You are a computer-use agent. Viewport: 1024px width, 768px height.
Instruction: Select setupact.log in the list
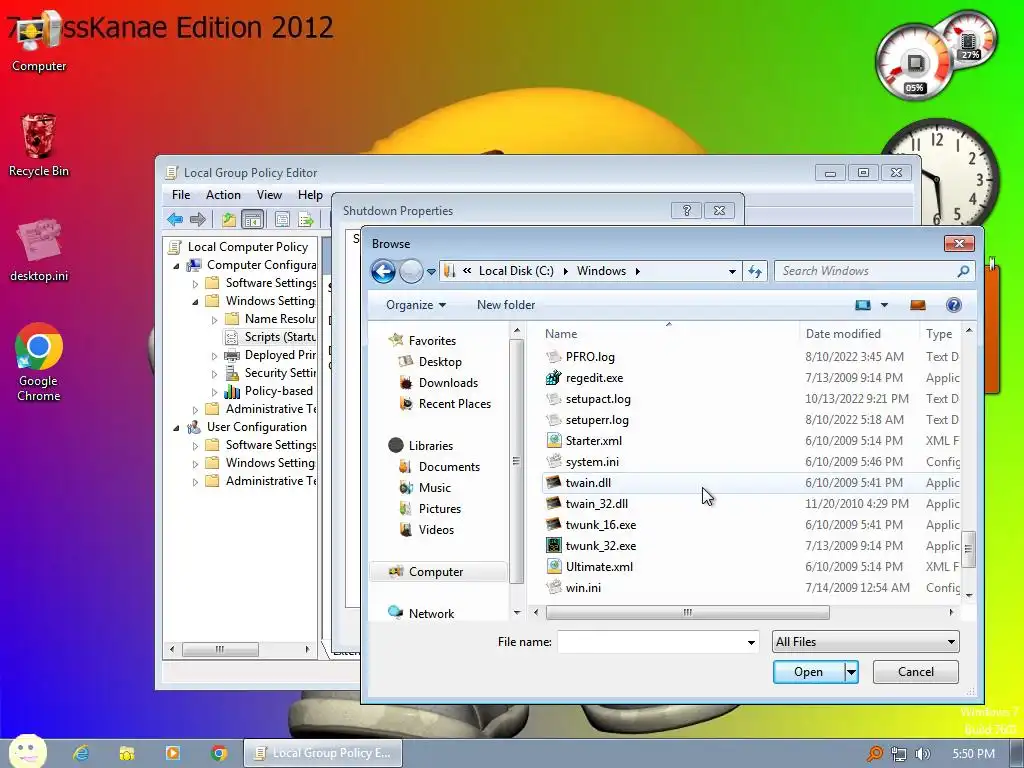[x=598, y=398]
